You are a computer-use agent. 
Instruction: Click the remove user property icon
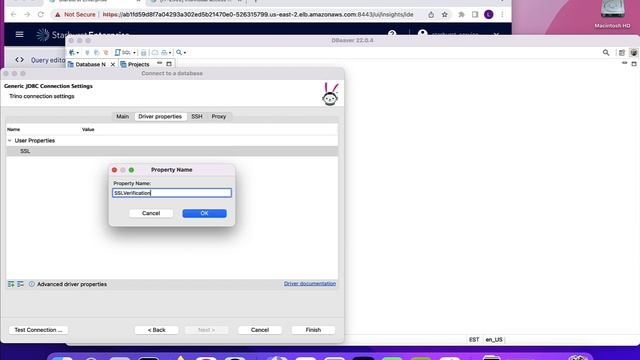click(x=20, y=284)
